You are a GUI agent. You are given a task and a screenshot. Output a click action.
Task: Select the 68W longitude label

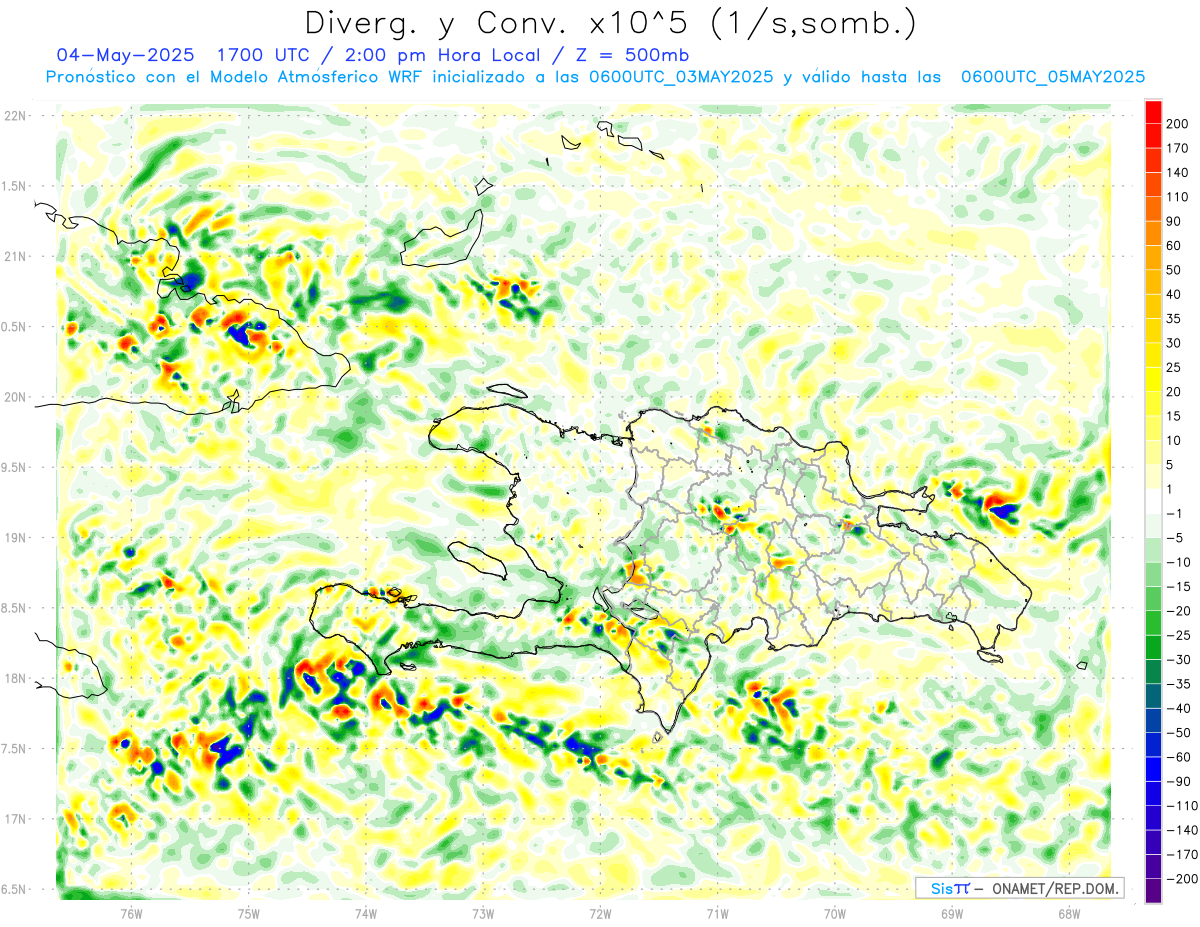click(x=1069, y=914)
